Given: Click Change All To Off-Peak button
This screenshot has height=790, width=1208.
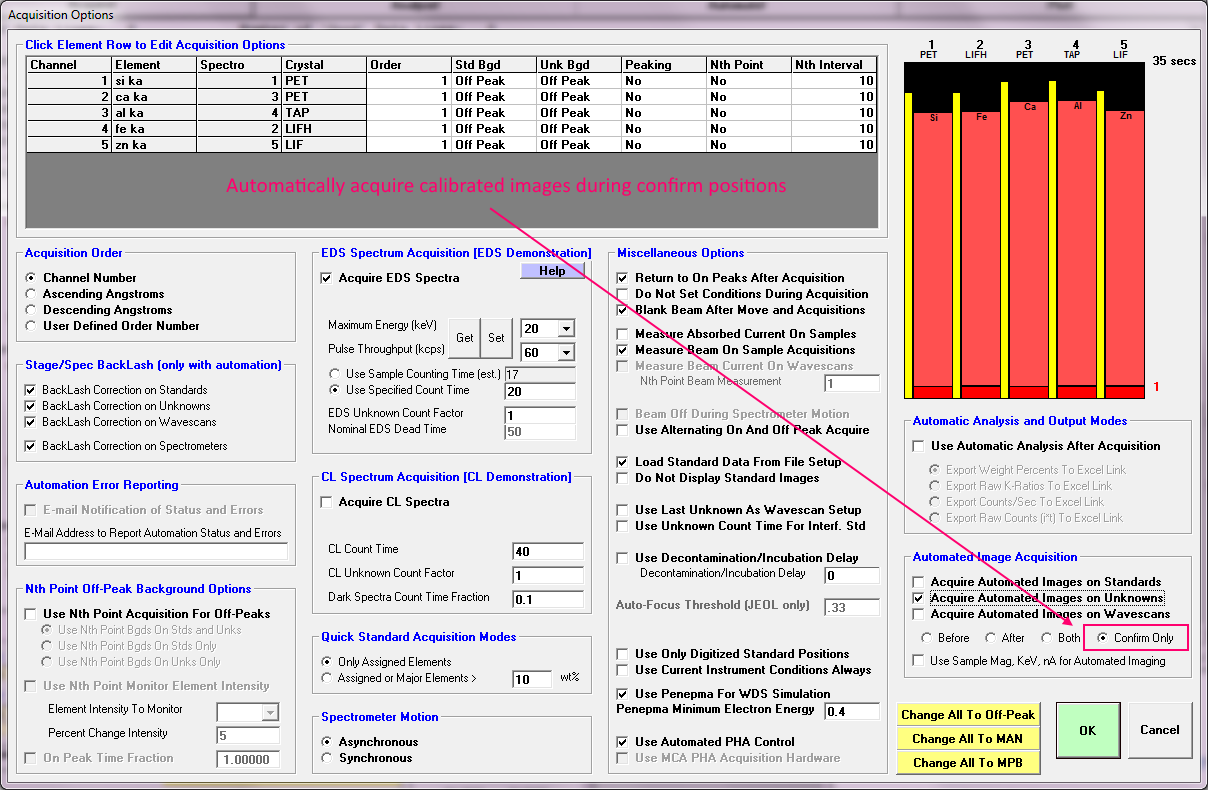Looking at the screenshot, I should pos(967,715).
